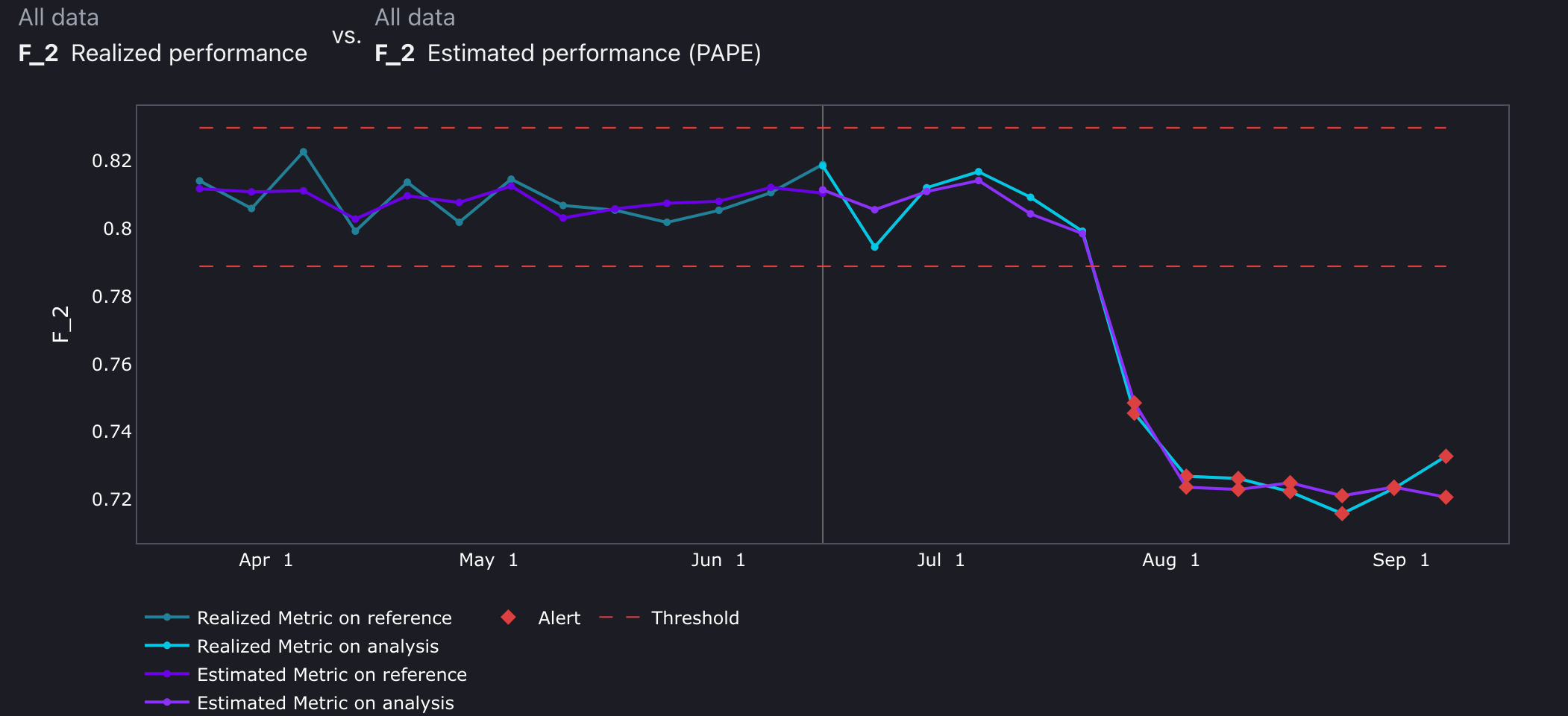The width and height of the screenshot is (1568, 716).
Task: Toggle Estimated Metric on reference legend label
Action: (331, 674)
